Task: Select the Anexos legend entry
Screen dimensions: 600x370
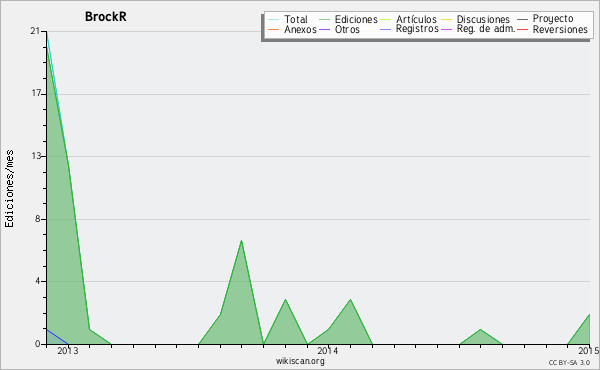Action: (300, 29)
